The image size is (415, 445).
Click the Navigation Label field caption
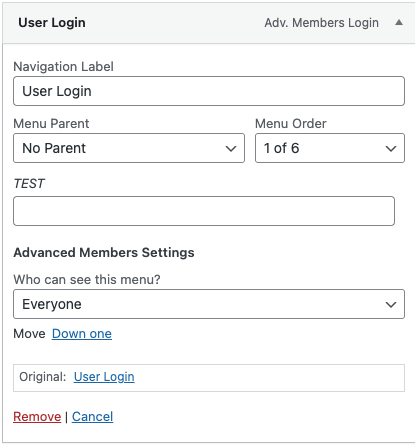click(x=64, y=67)
